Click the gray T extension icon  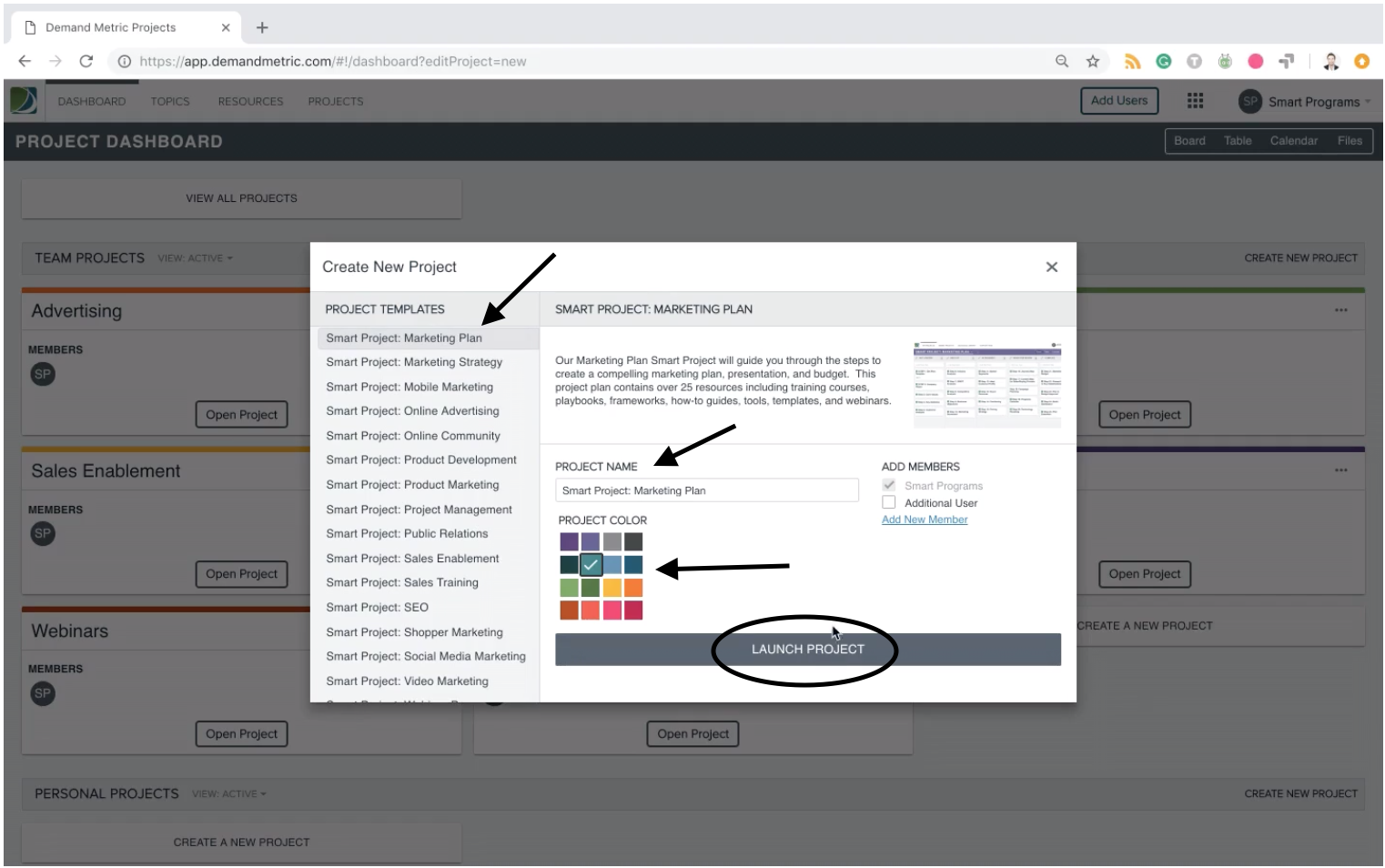coord(1194,61)
